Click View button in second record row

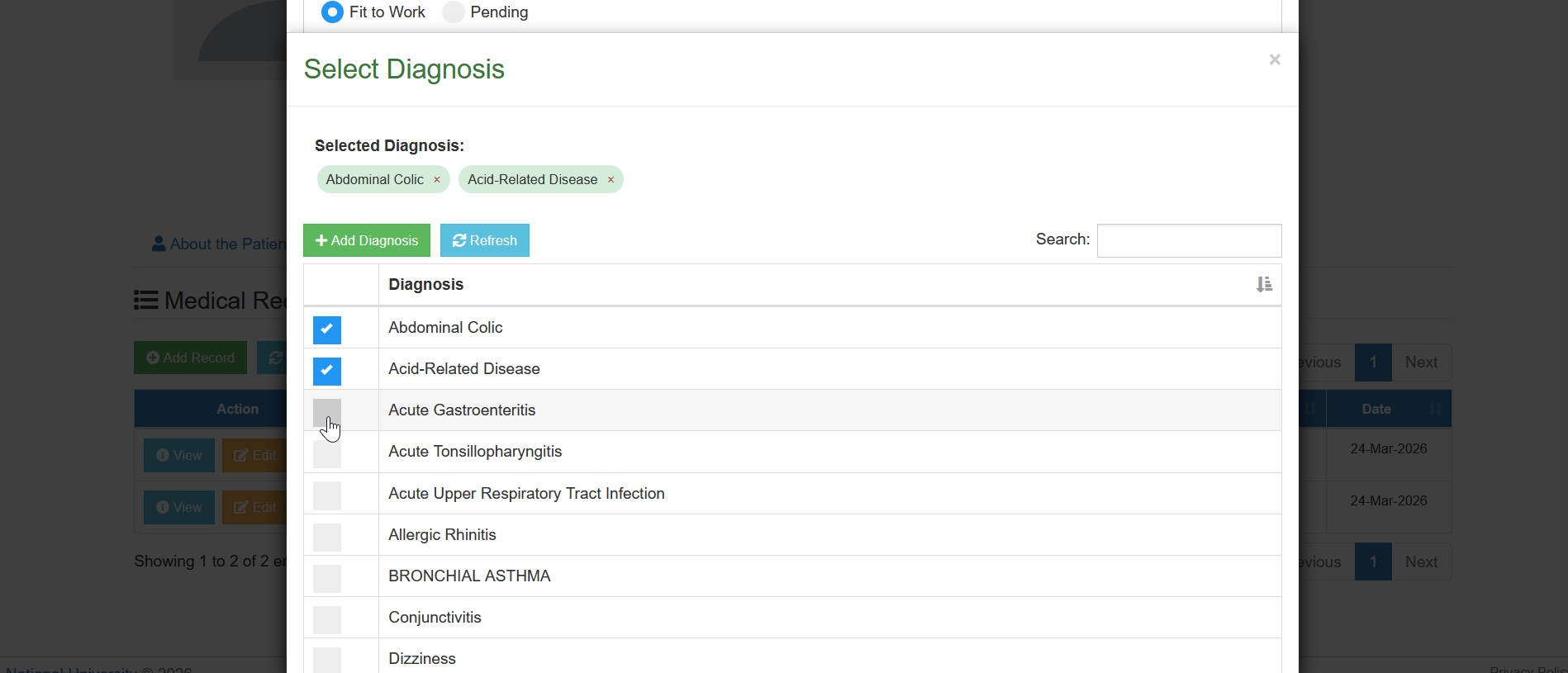coord(179,508)
